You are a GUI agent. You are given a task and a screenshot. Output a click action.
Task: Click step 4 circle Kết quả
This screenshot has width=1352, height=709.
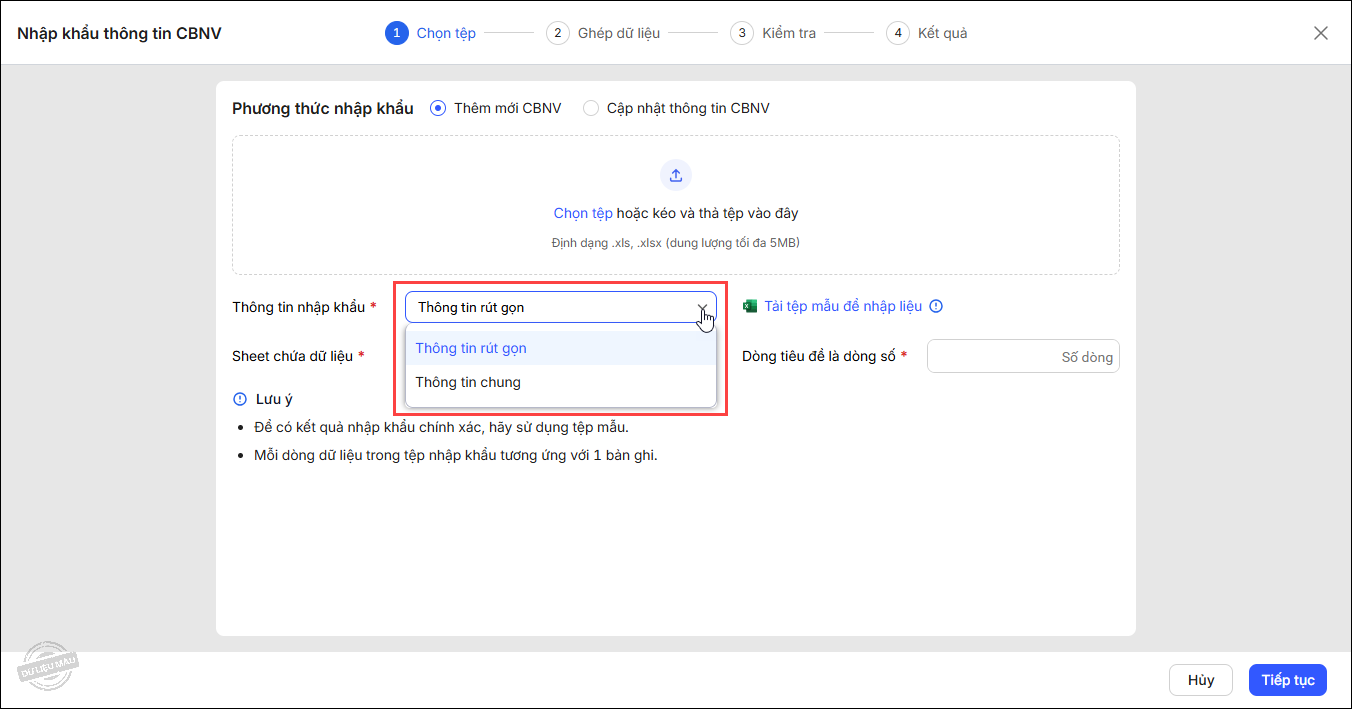pyautogui.click(x=898, y=33)
